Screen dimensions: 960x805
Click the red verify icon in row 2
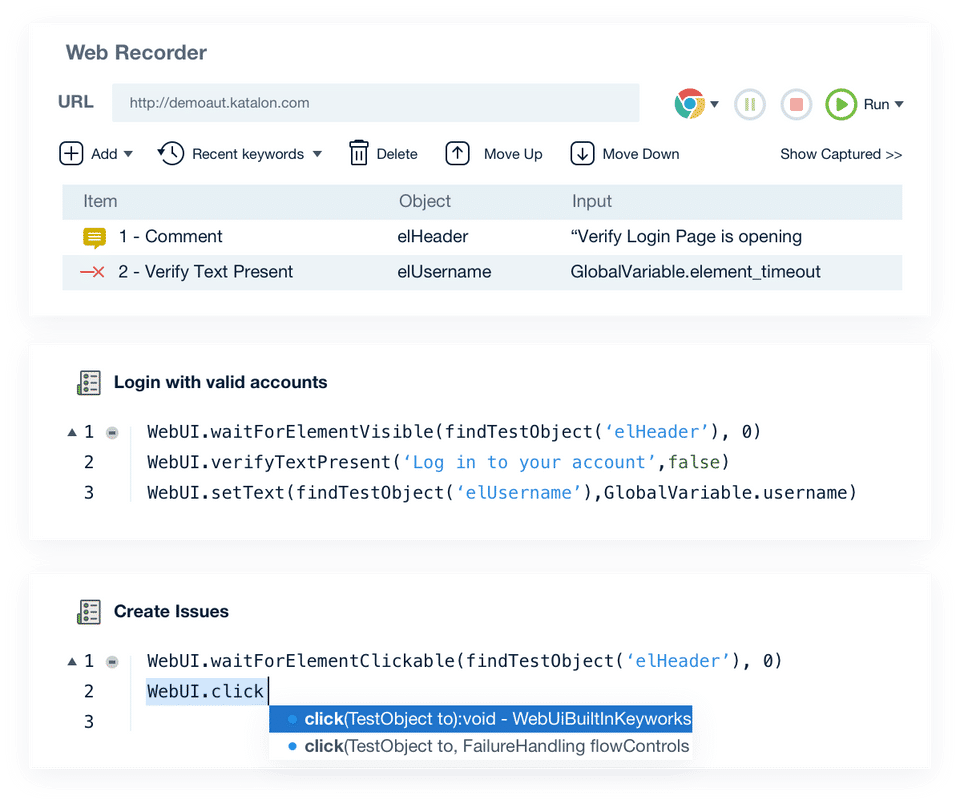pyautogui.click(x=92, y=272)
